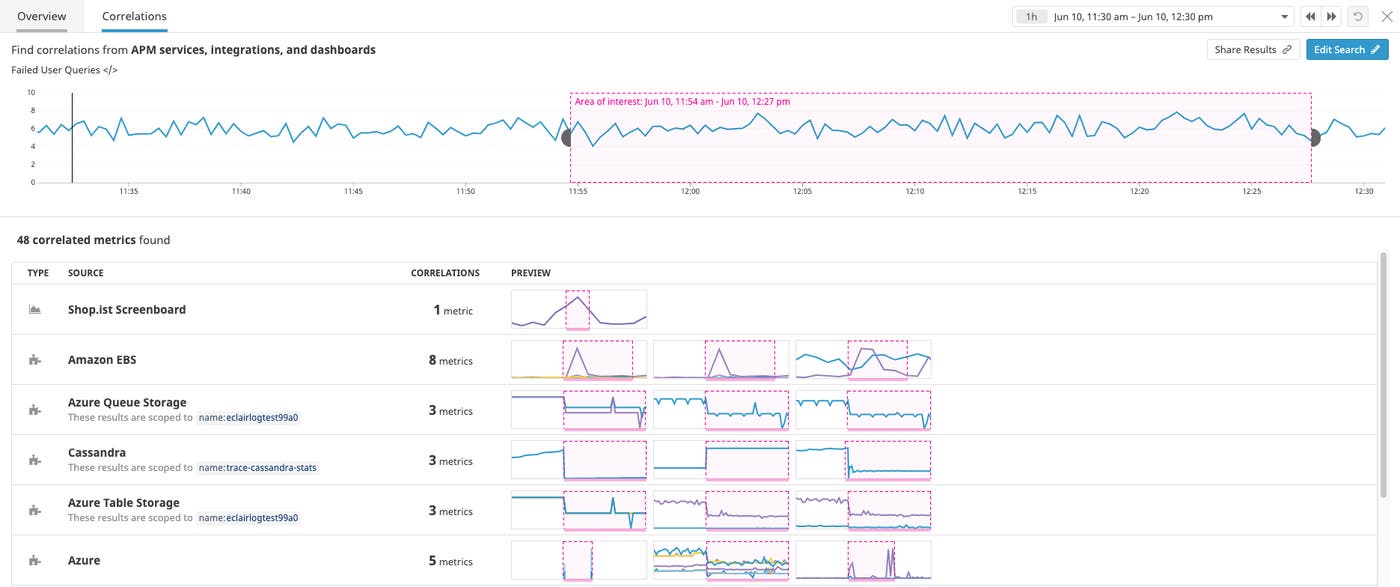1400x587 pixels.
Task: Click the Shop.ist Screenboard dashboard type icon
Action: pos(34,309)
